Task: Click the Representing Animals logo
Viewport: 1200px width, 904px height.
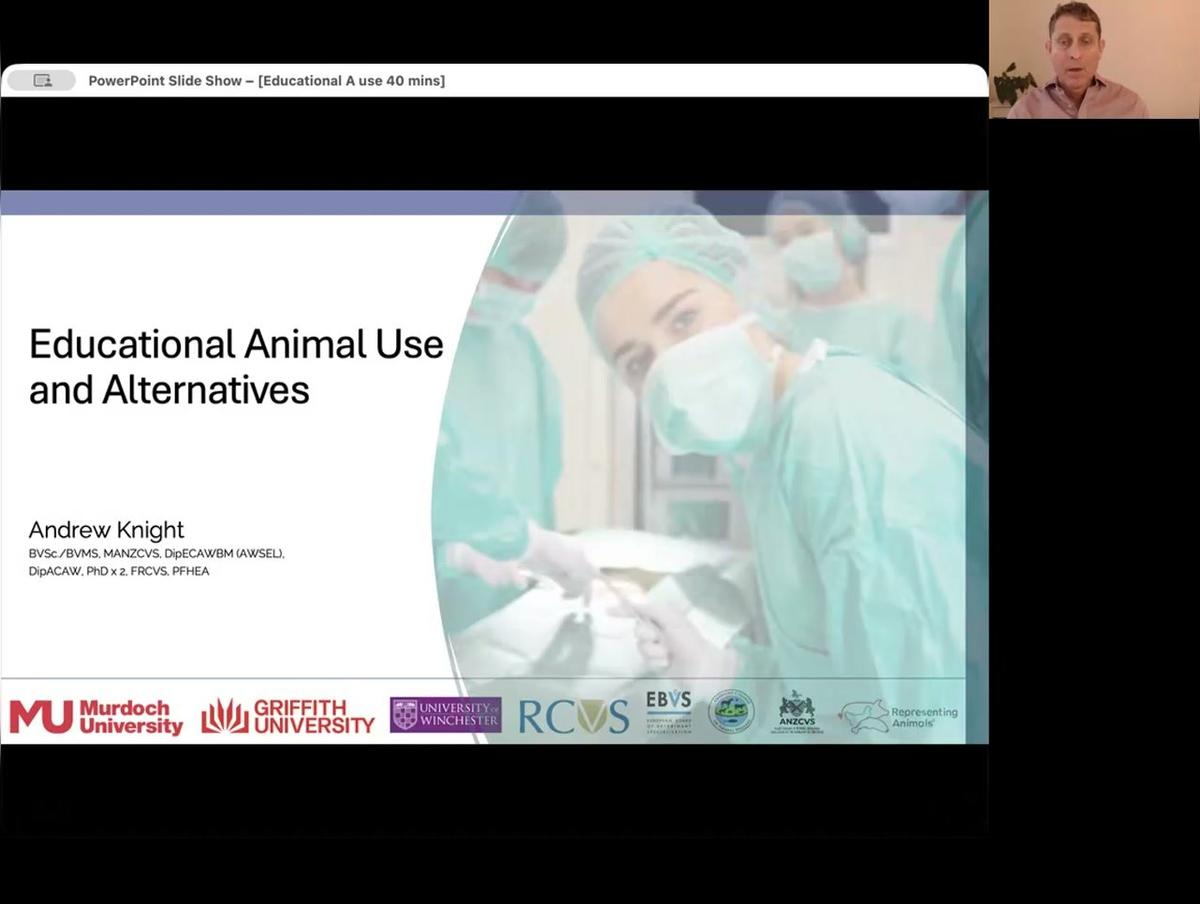Action: (898, 716)
